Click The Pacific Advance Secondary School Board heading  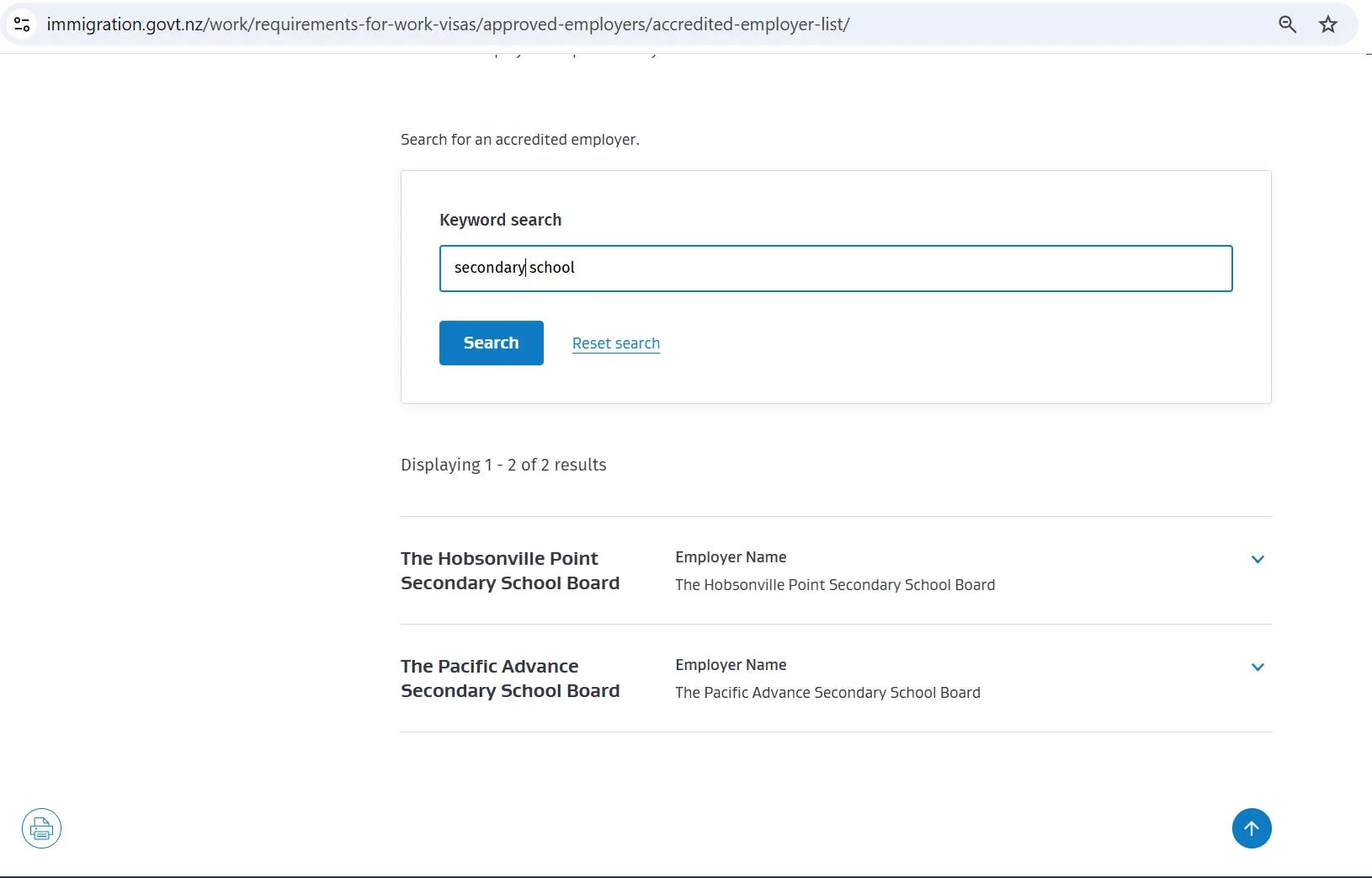pos(510,678)
